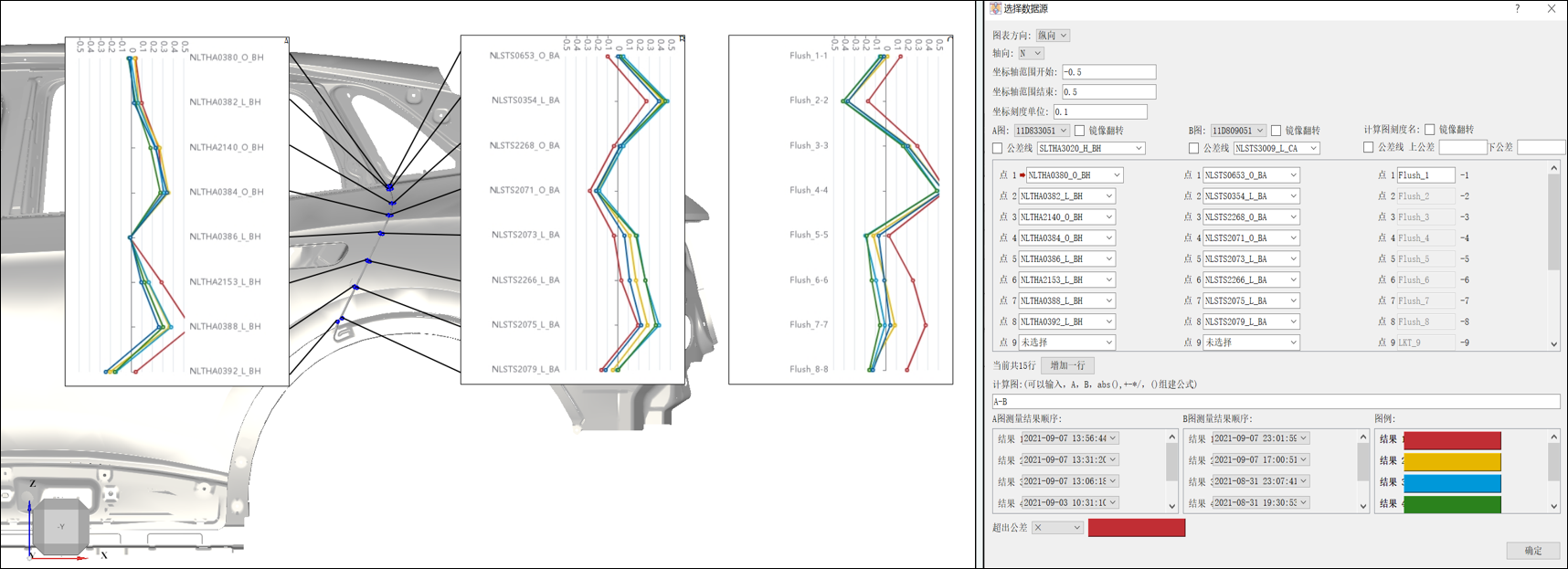This screenshot has width=1568, height=569.
Task: Tick 公差线 checkbox before 上公差 field
Action: click(1368, 148)
